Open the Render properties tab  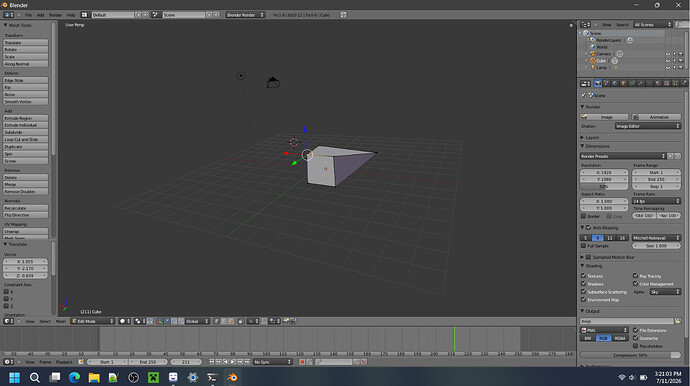tap(598, 83)
